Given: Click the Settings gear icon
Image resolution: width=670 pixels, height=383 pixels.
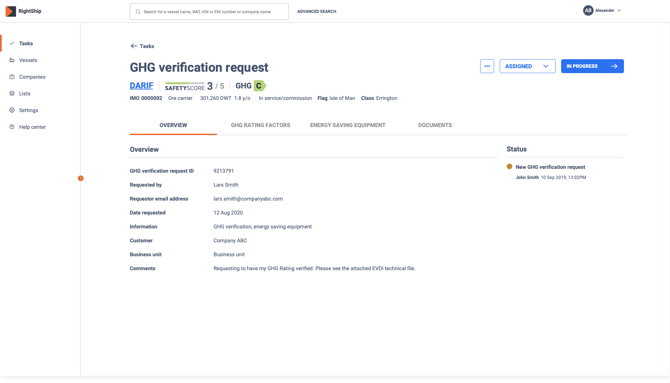Looking at the screenshot, I should point(12,110).
